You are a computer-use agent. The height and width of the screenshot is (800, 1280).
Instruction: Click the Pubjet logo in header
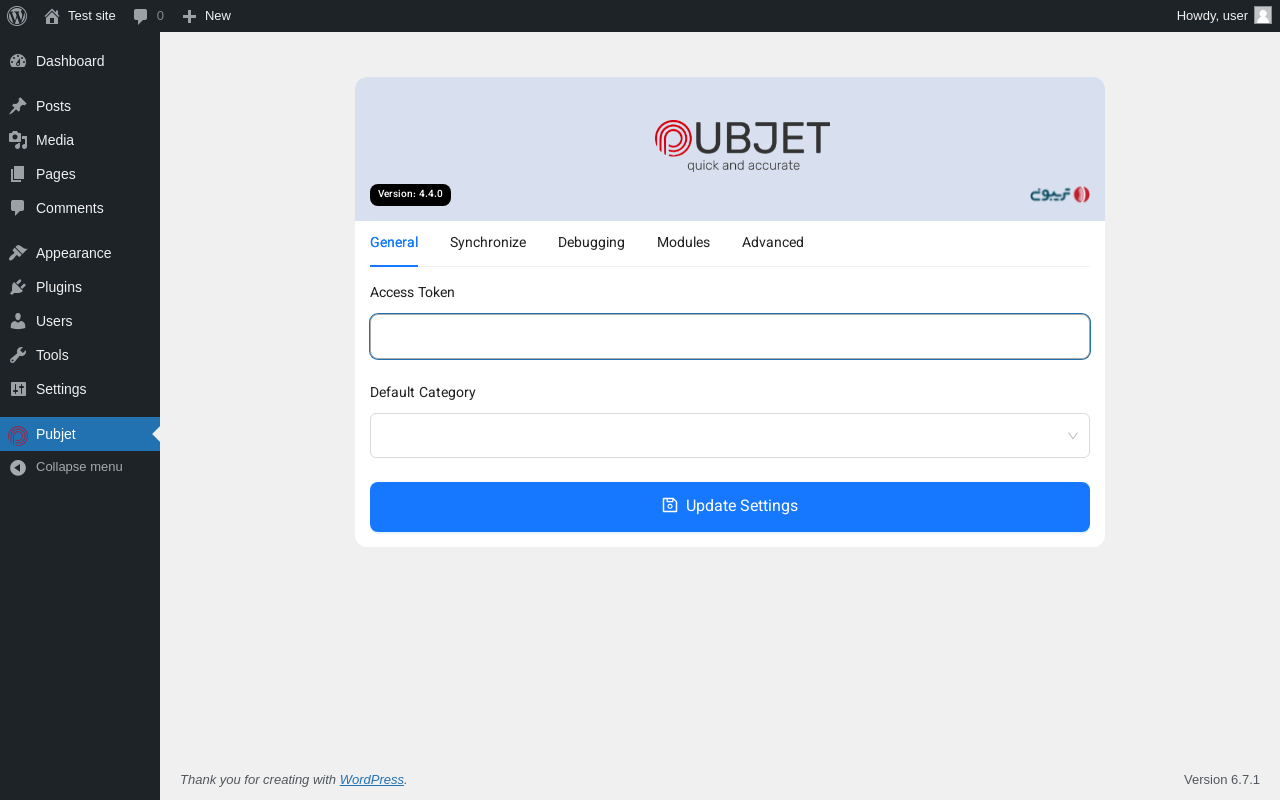tap(742, 145)
